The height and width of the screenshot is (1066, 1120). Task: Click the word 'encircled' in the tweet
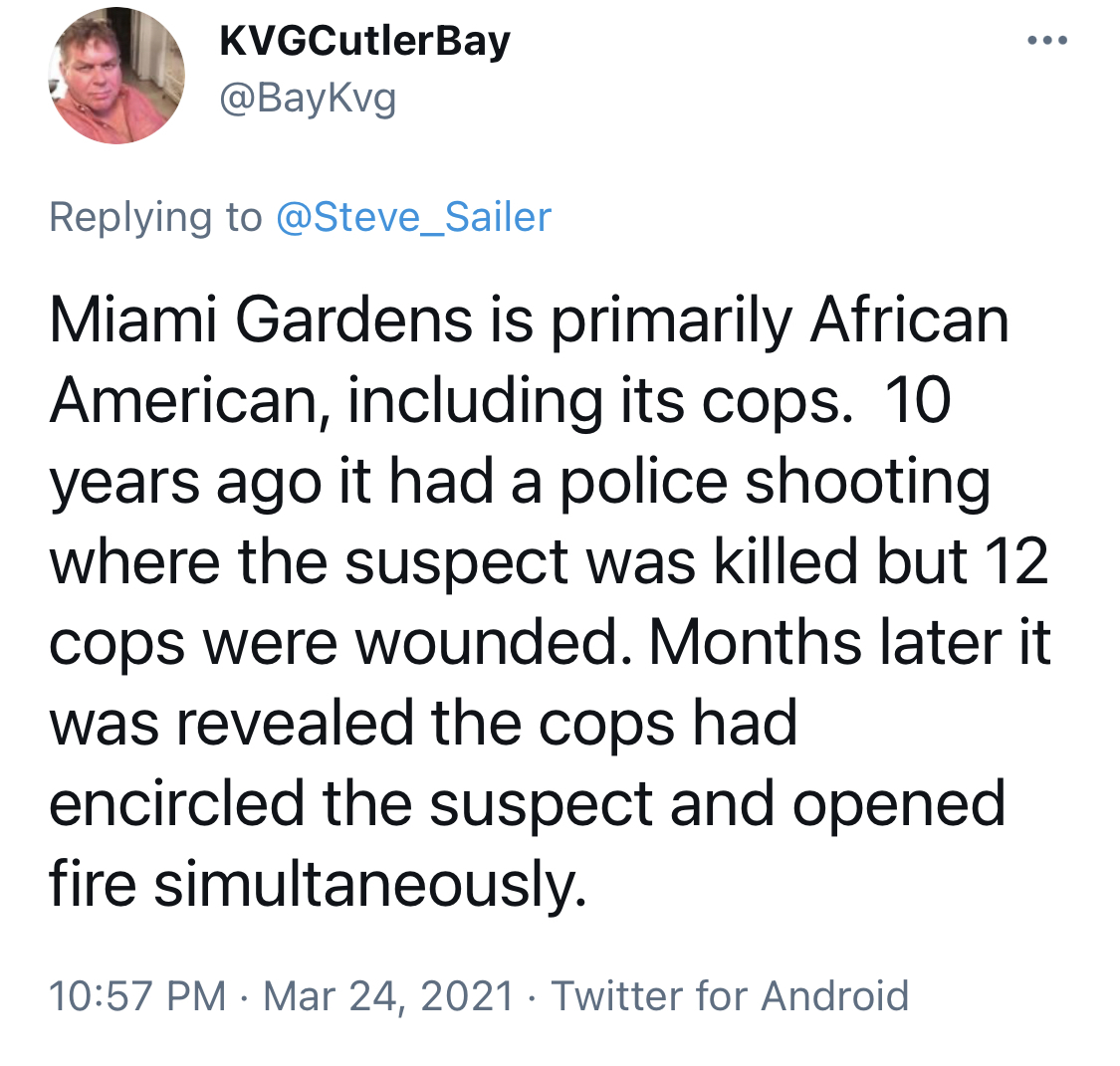(x=176, y=803)
